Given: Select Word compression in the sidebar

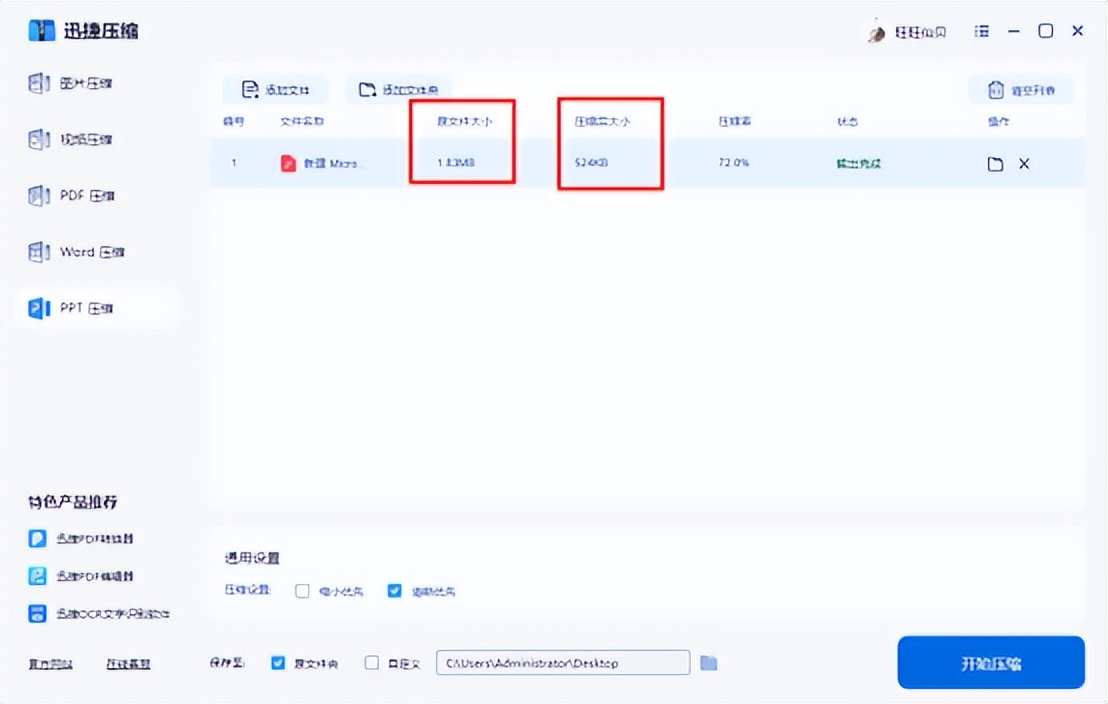Looking at the screenshot, I should [76, 252].
